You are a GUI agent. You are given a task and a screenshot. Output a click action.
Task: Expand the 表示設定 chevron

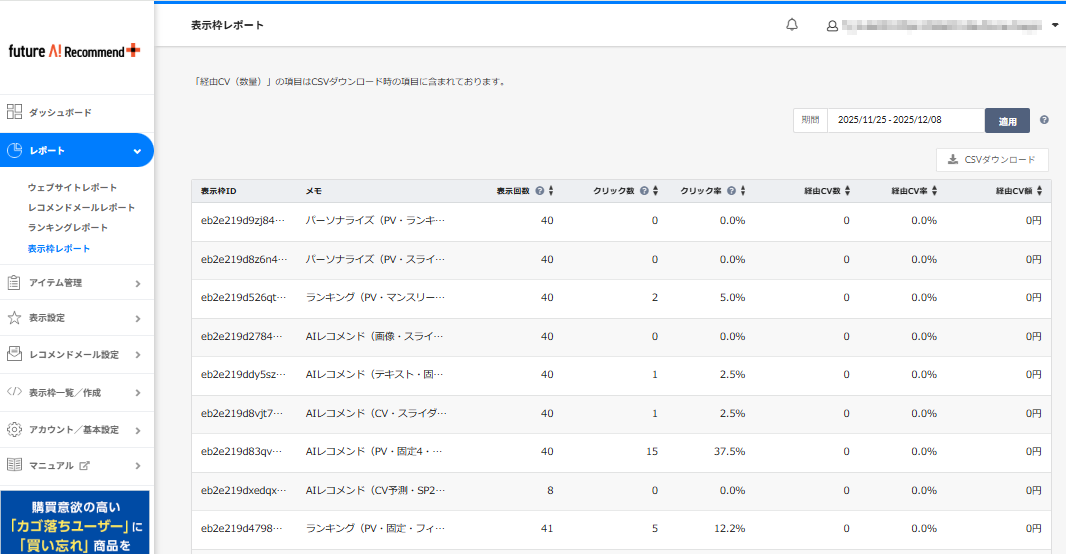point(138,318)
